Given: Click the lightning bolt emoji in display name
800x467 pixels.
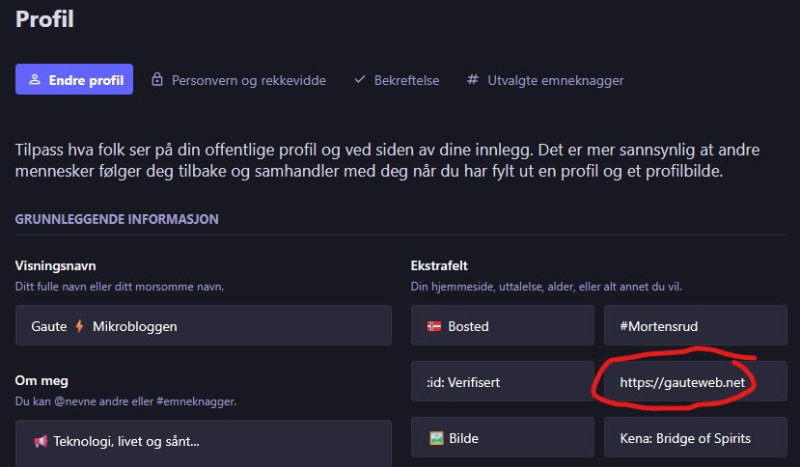Looking at the screenshot, I should coord(79,326).
